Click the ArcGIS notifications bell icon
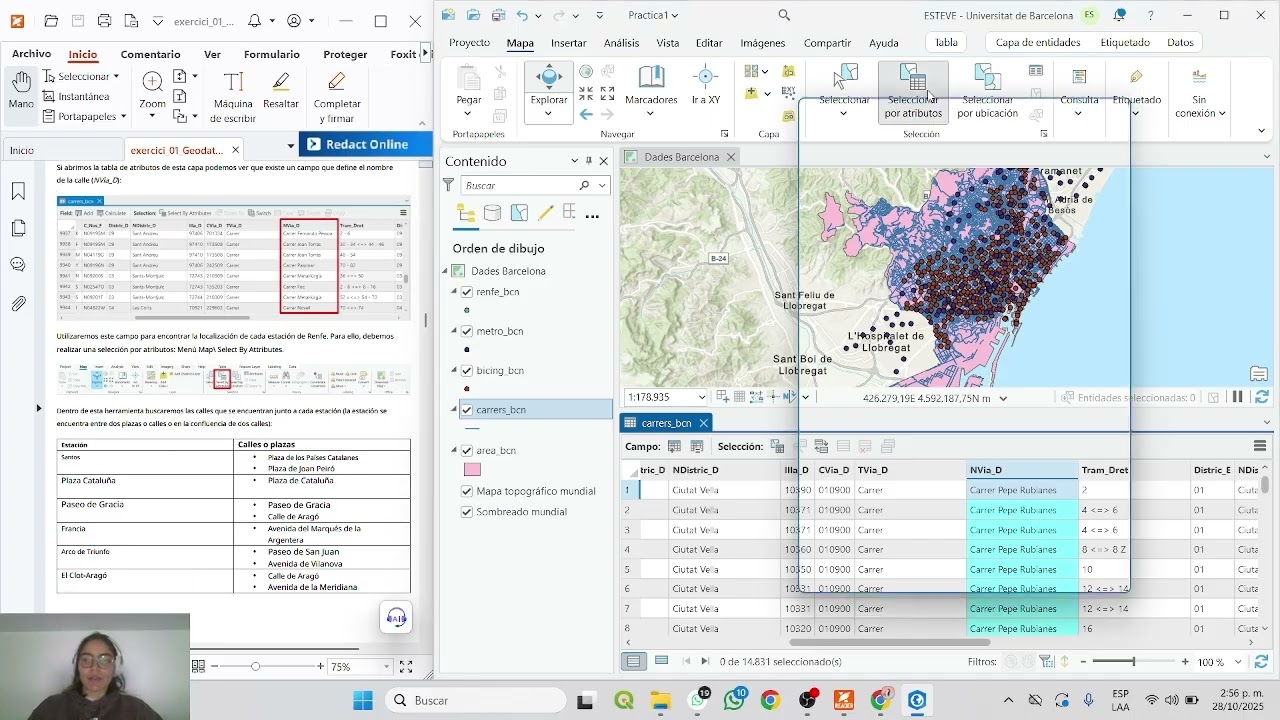Viewport: 1280px width, 720px height. pyautogui.click(x=1119, y=15)
